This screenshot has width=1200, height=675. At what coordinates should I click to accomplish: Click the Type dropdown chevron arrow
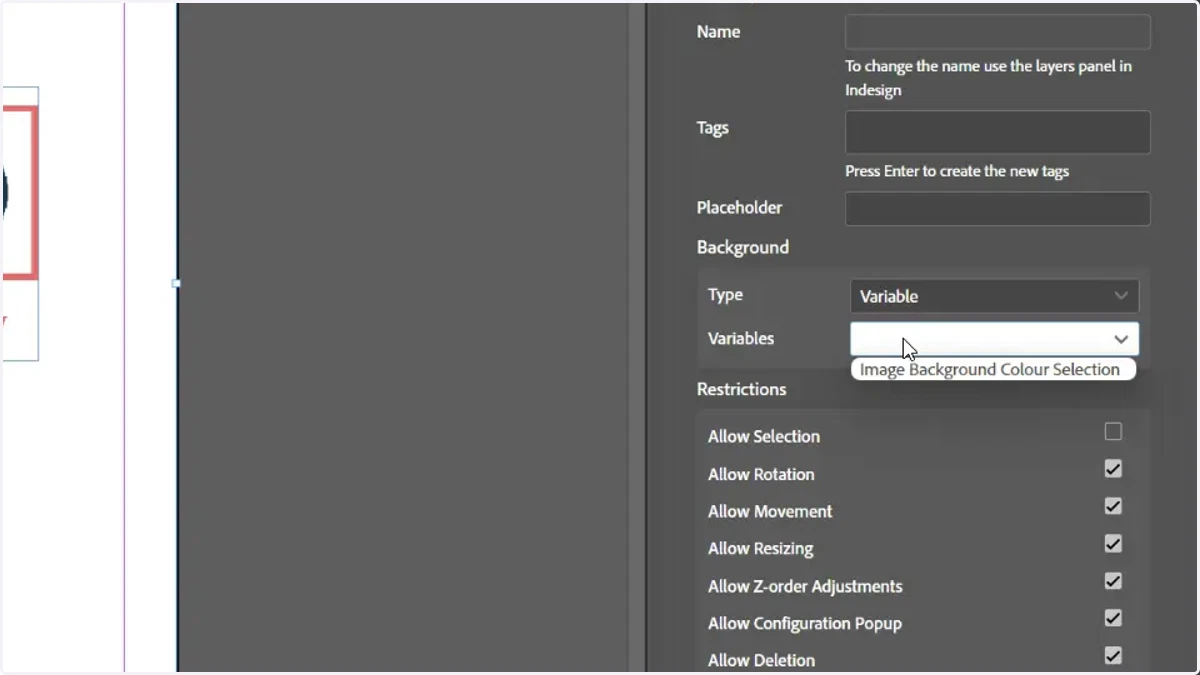pos(1121,296)
